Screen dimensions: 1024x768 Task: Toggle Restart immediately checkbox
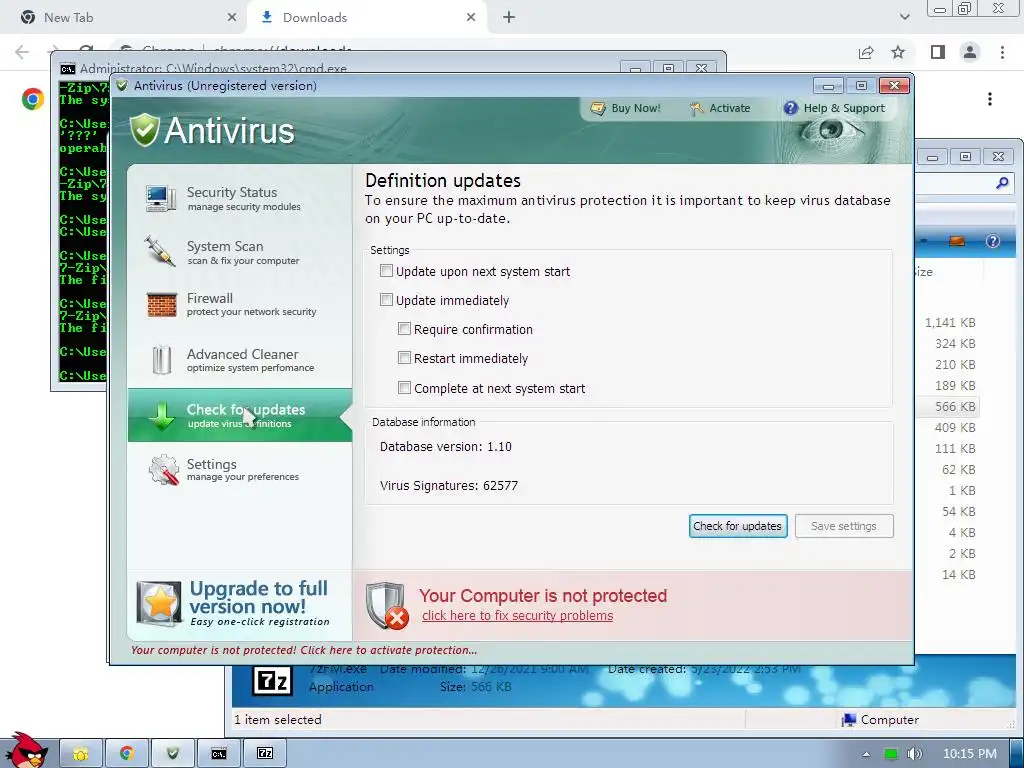(x=404, y=358)
